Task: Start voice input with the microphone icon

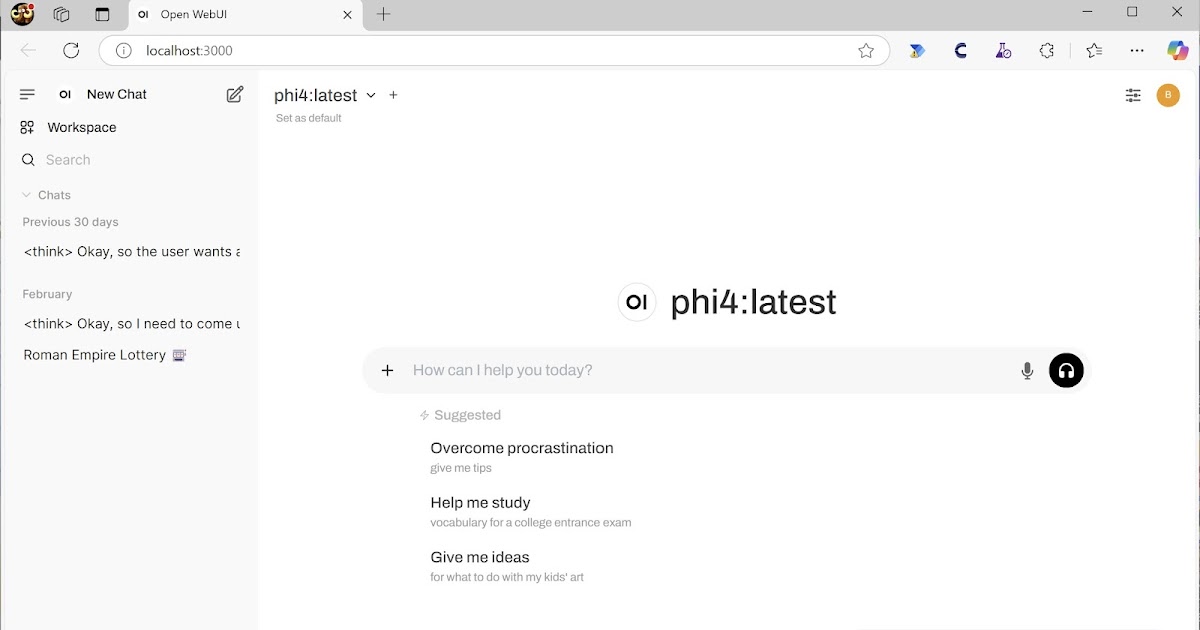Action: coord(1027,371)
